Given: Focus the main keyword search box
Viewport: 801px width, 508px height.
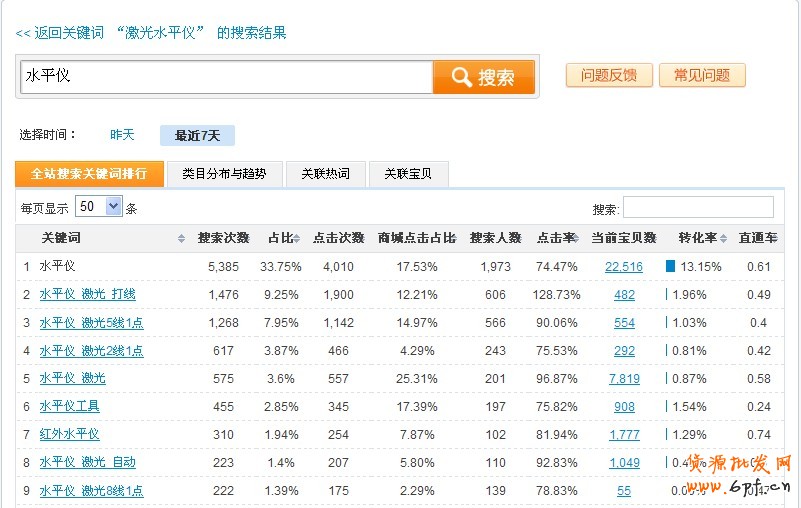Looking at the screenshot, I should pyautogui.click(x=226, y=77).
